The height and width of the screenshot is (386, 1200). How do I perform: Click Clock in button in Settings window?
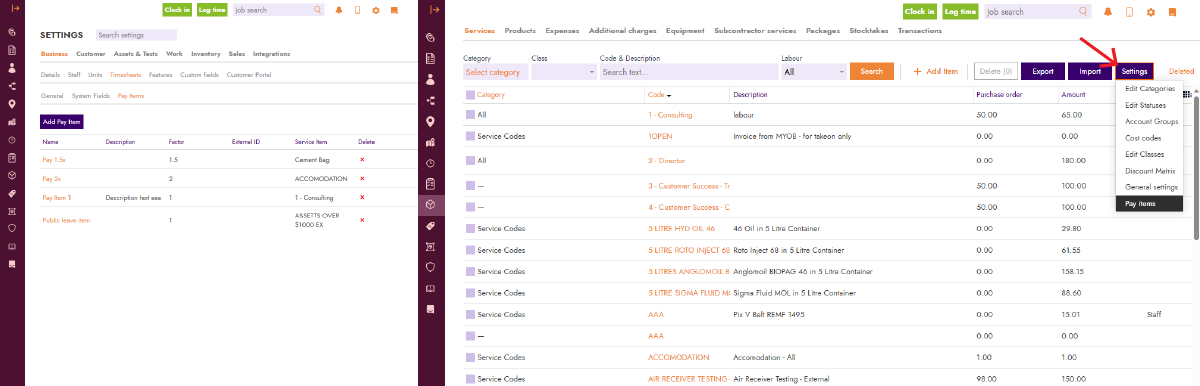pyautogui.click(x=177, y=10)
